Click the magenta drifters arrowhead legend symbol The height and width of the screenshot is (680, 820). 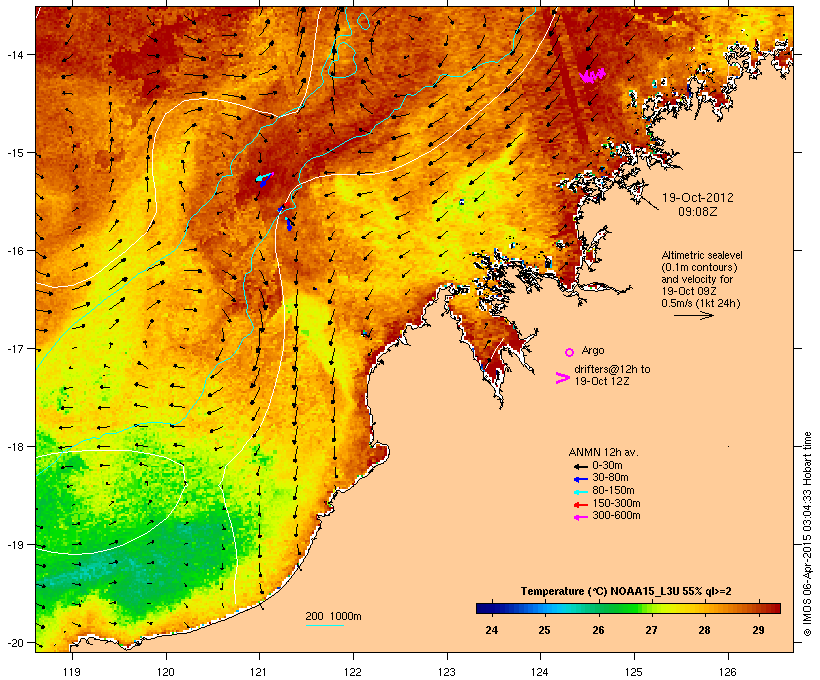click(x=563, y=378)
